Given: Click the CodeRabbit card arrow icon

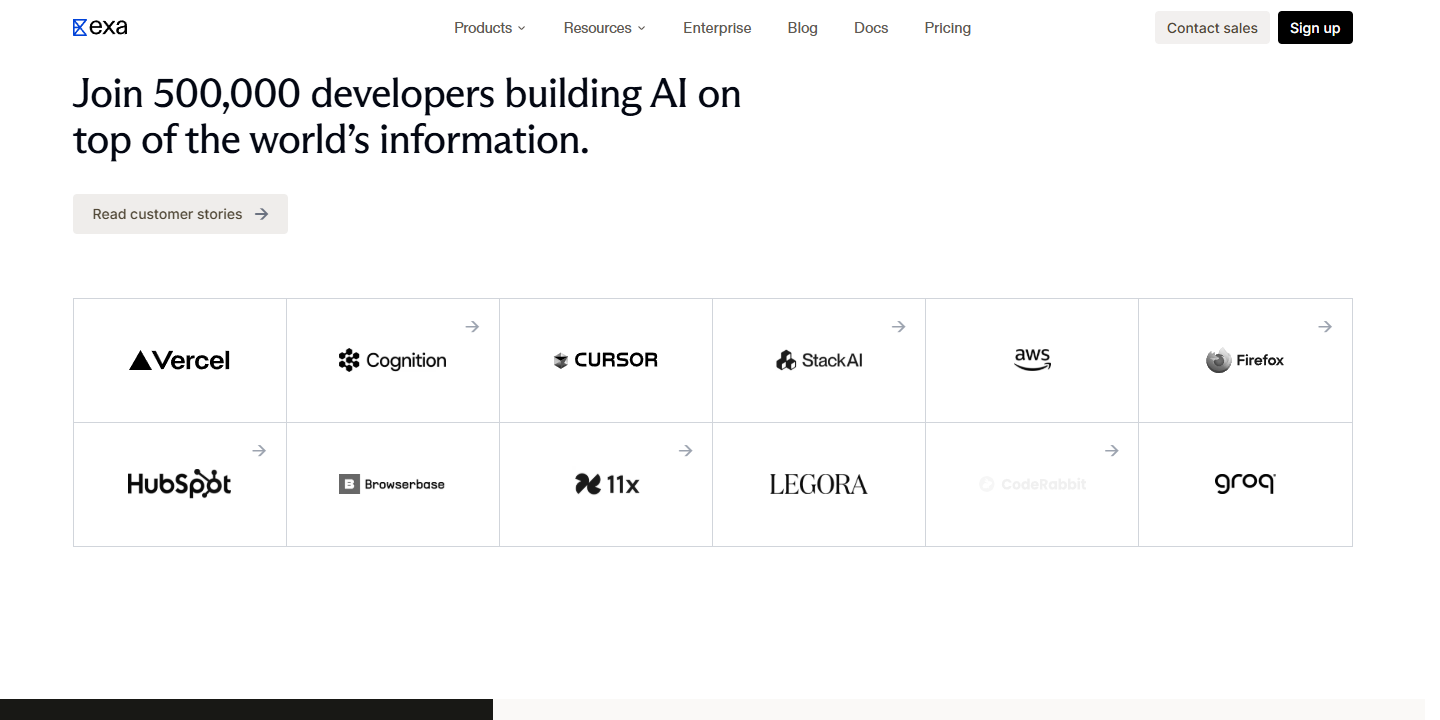Looking at the screenshot, I should tap(1111, 451).
